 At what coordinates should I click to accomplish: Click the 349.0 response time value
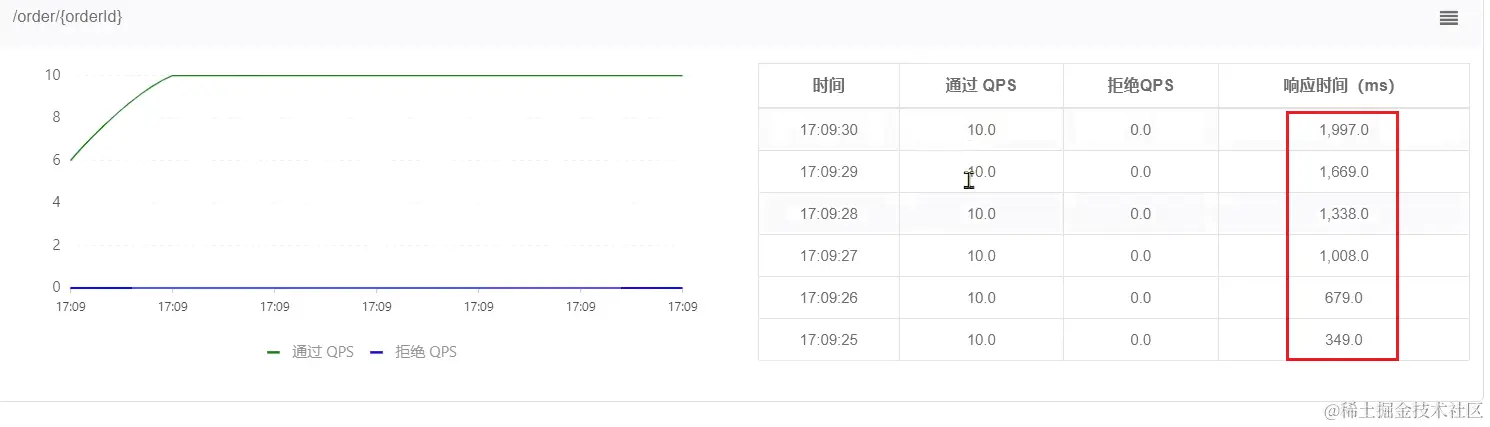(1343, 340)
